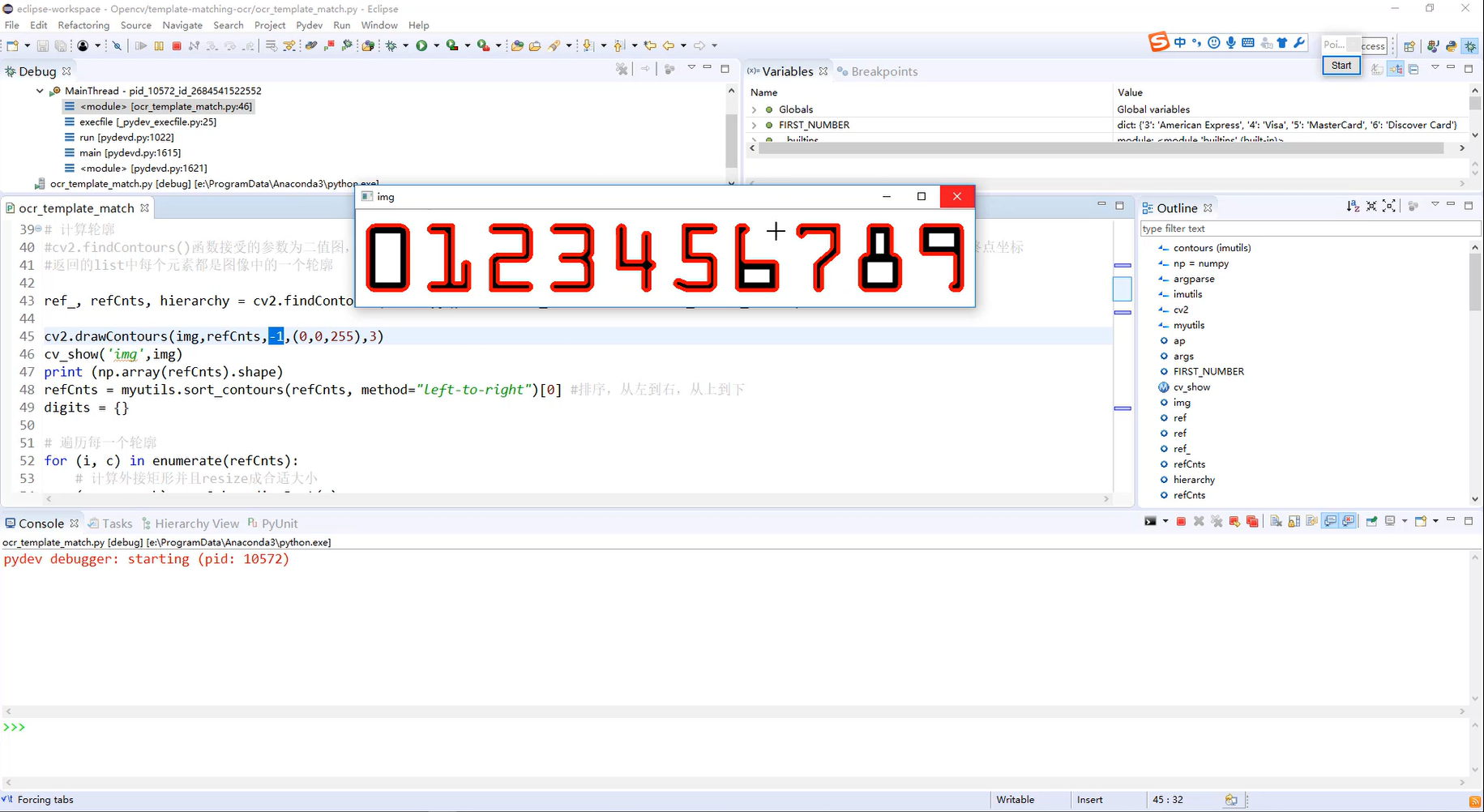Screen dimensions: 1484x812
Task: Click the Quick Access search field
Action: [1375, 46]
